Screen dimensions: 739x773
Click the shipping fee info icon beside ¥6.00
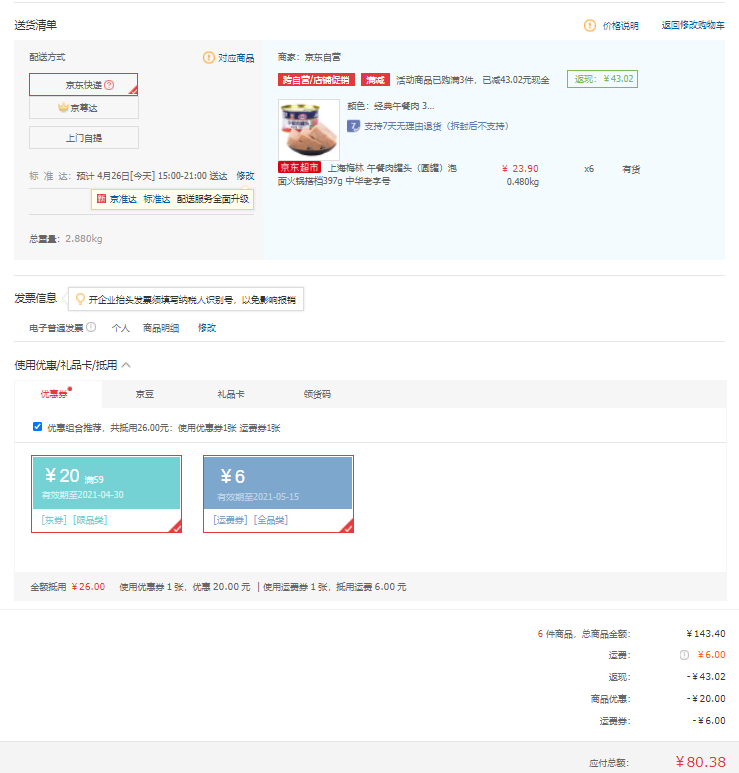pyautogui.click(x=684, y=655)
